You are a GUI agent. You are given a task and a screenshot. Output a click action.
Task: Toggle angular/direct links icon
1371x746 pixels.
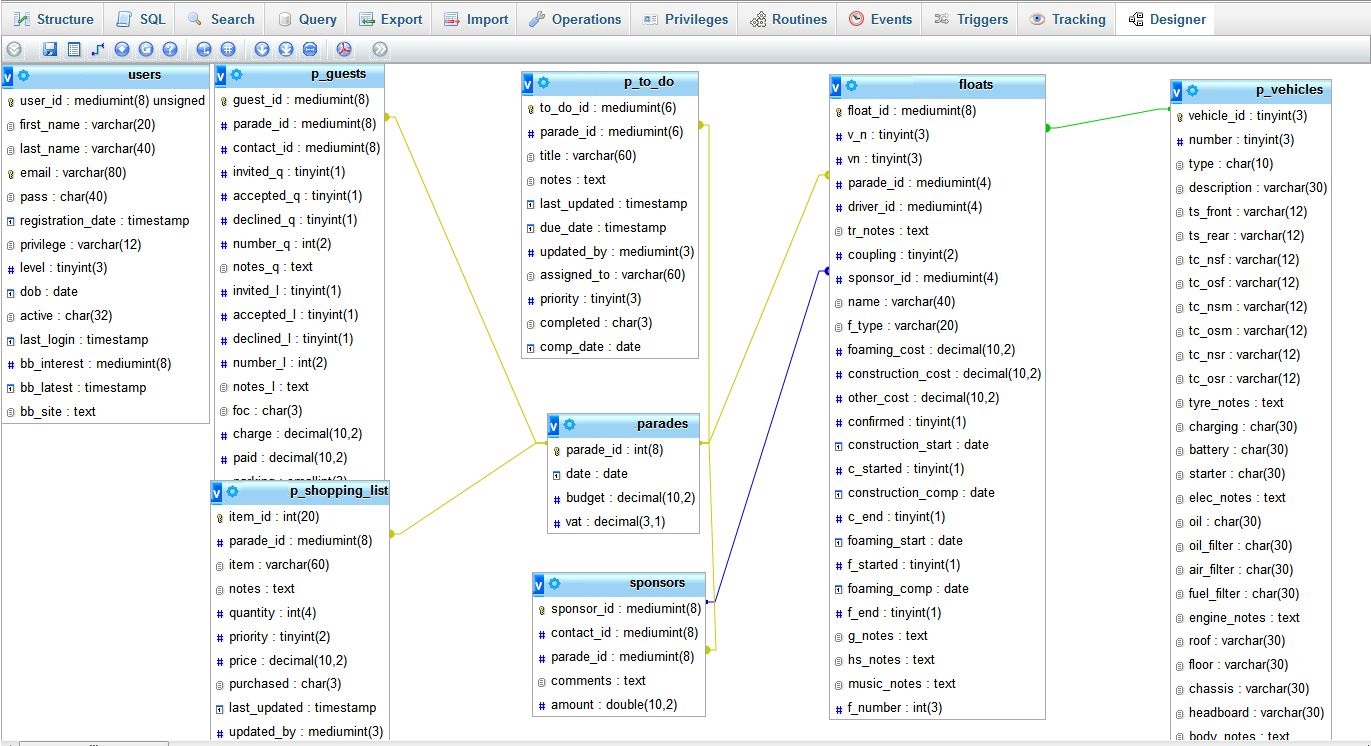click(x=203, y=48)
